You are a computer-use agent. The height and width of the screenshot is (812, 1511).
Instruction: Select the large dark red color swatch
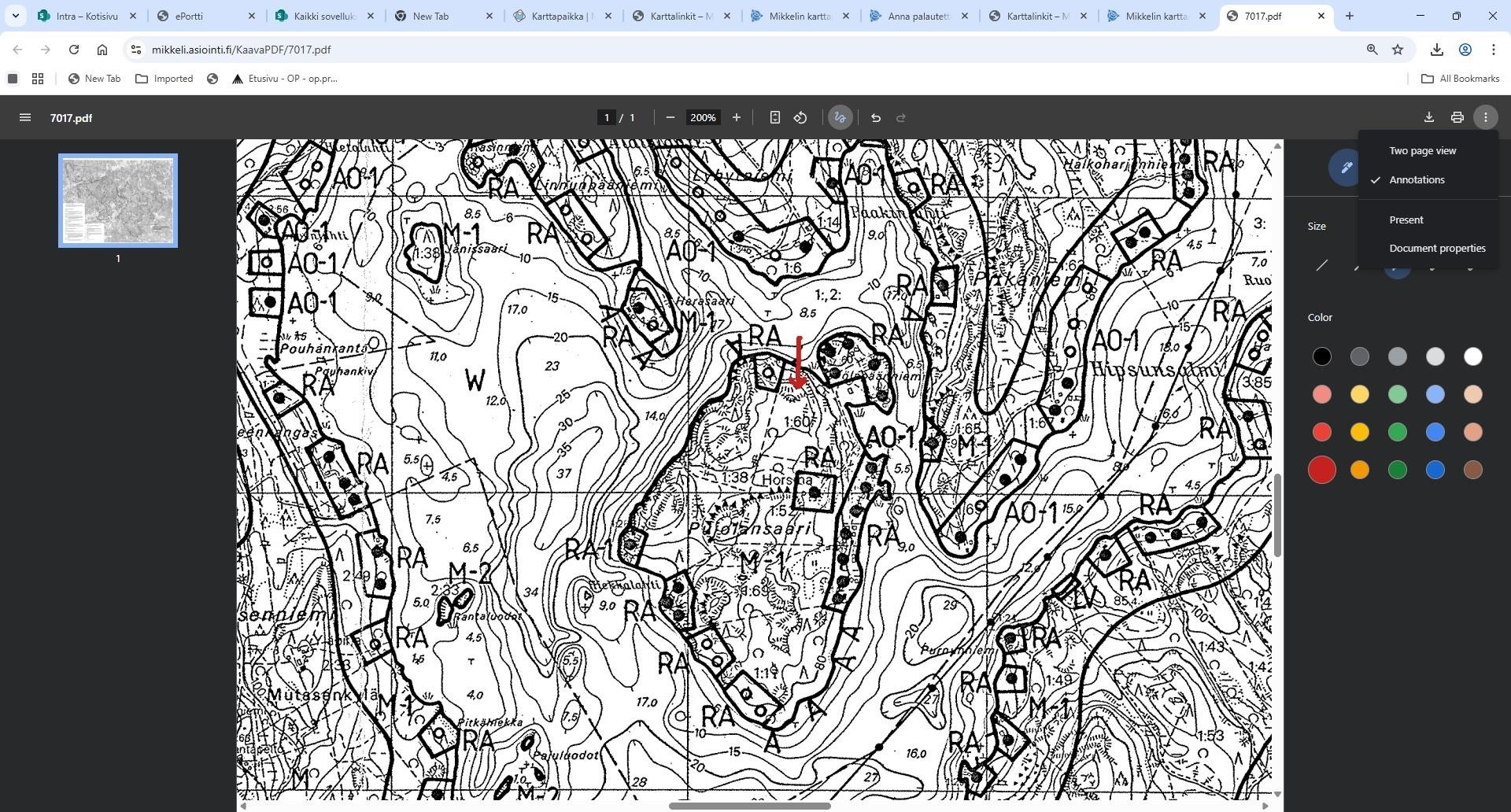[1322, 470]
